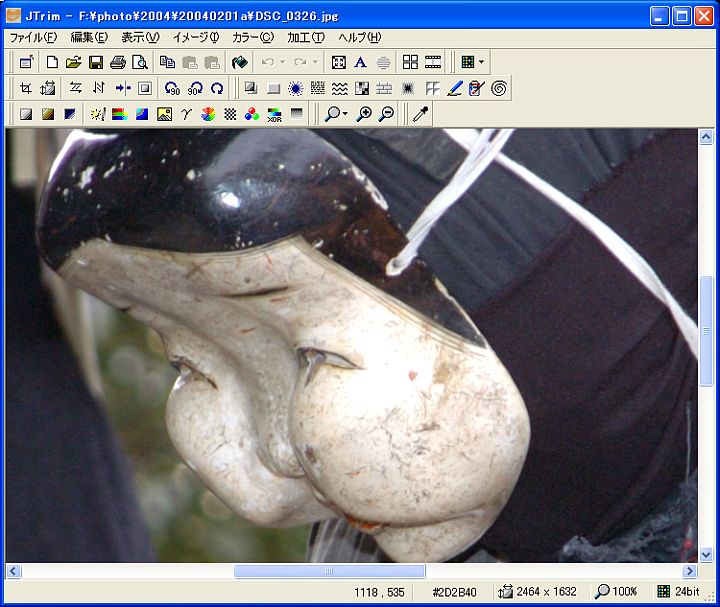Expand the magnifier zoom dropdown

pos(345,114)
